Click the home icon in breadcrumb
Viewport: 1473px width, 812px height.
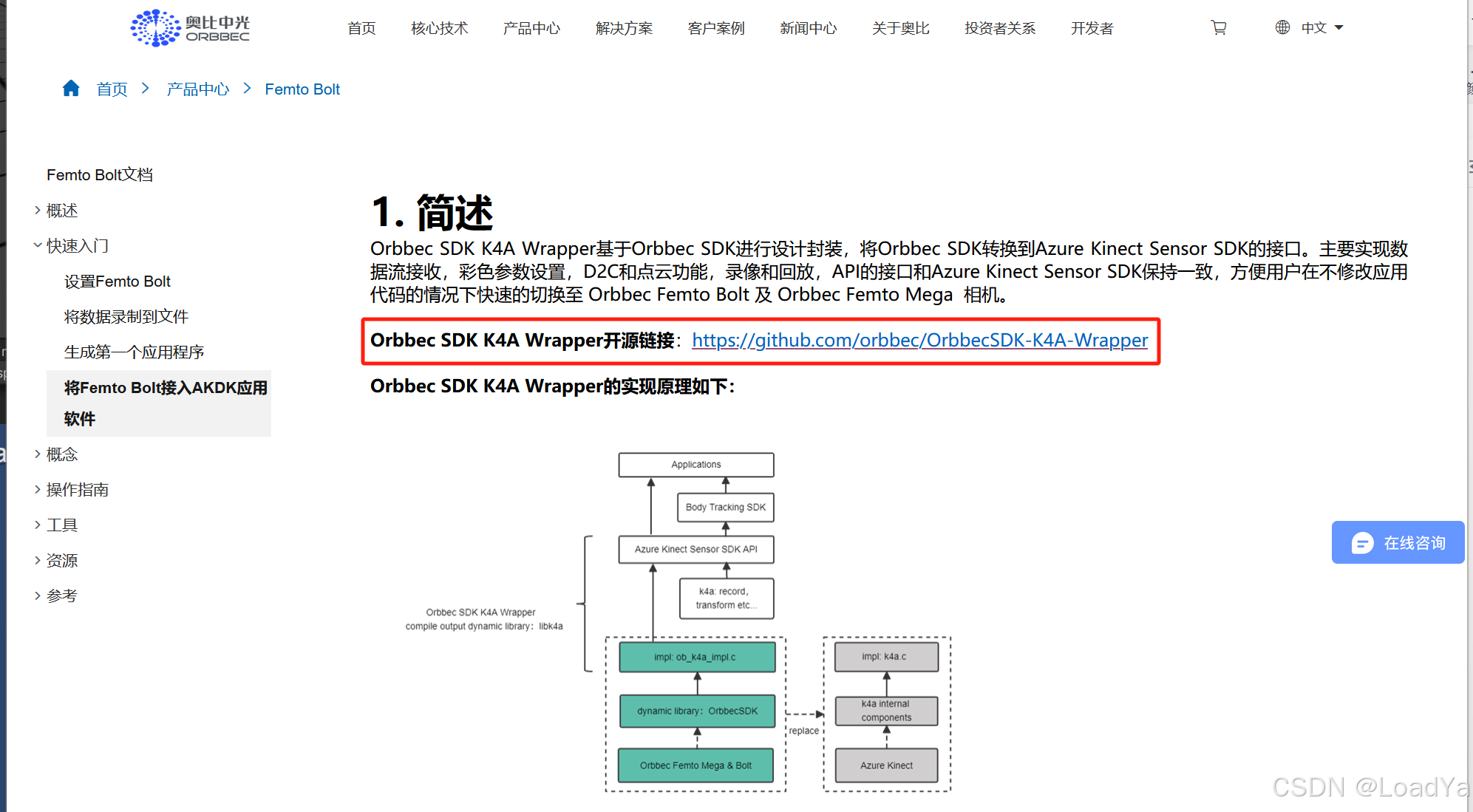point(71,89)
